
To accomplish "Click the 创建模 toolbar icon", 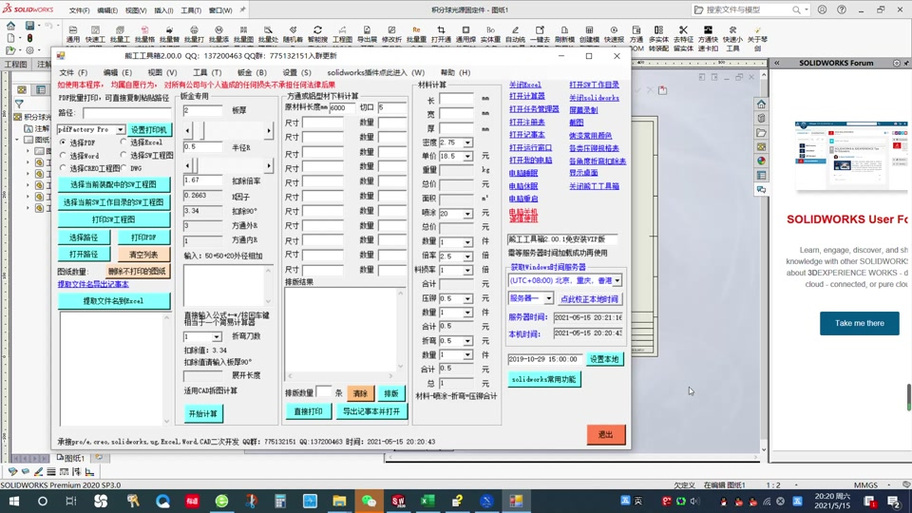I will [x=589, y=34].
